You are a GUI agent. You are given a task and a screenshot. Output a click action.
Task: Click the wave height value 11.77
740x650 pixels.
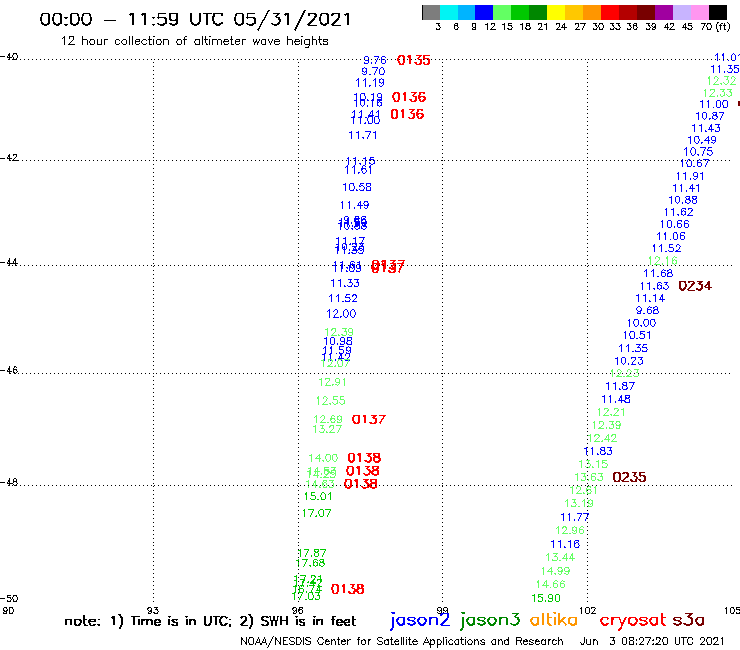point(575,517)
